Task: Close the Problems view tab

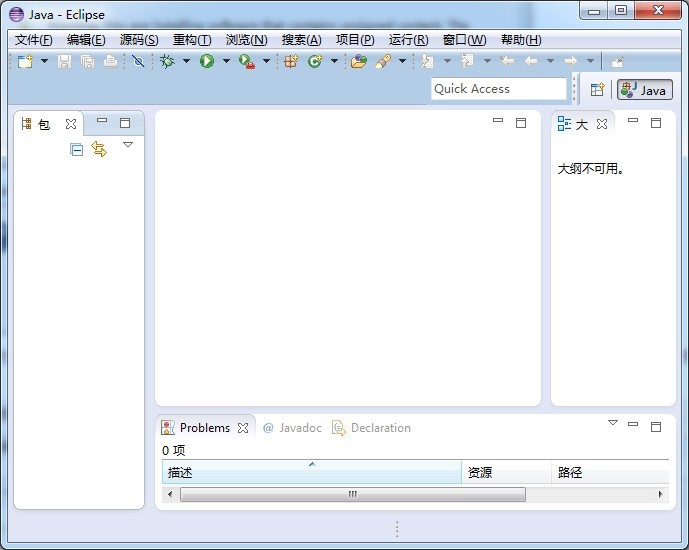Action: (x=243, y=428)
